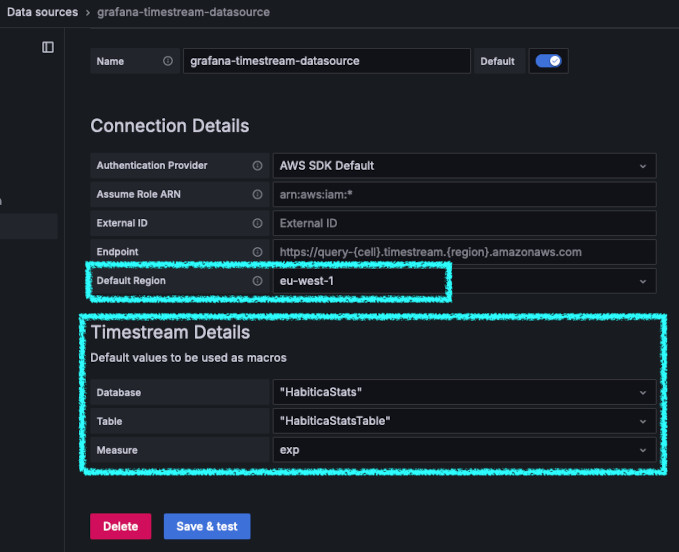Open Measure exp dropdown

(464, 450)
